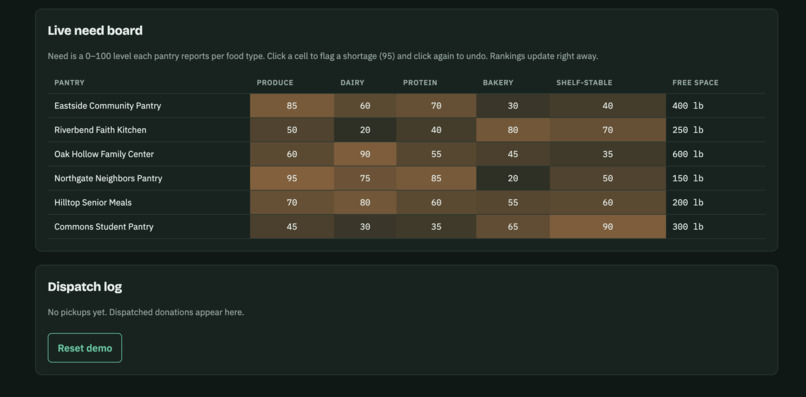
Task: Flag Oak Hollow Family Center protein cell 55
Action: click(436, 154)
